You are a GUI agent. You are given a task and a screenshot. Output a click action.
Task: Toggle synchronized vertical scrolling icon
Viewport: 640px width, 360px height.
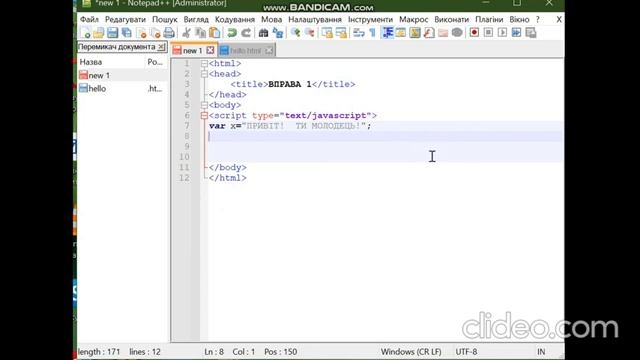(327, 33)
